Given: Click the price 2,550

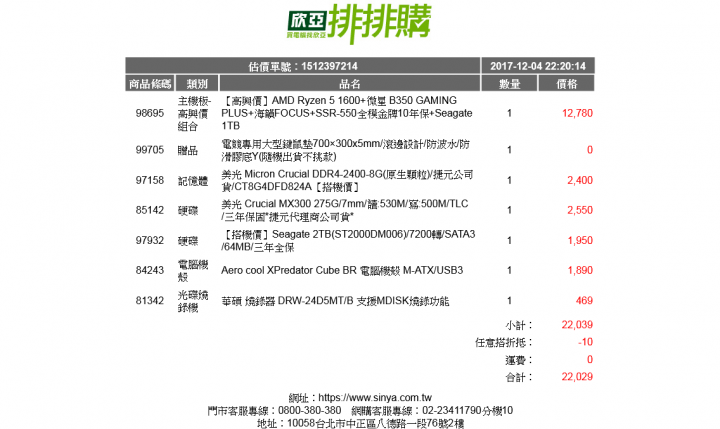Looking at the screenshot, I should (x=580, y=210).
